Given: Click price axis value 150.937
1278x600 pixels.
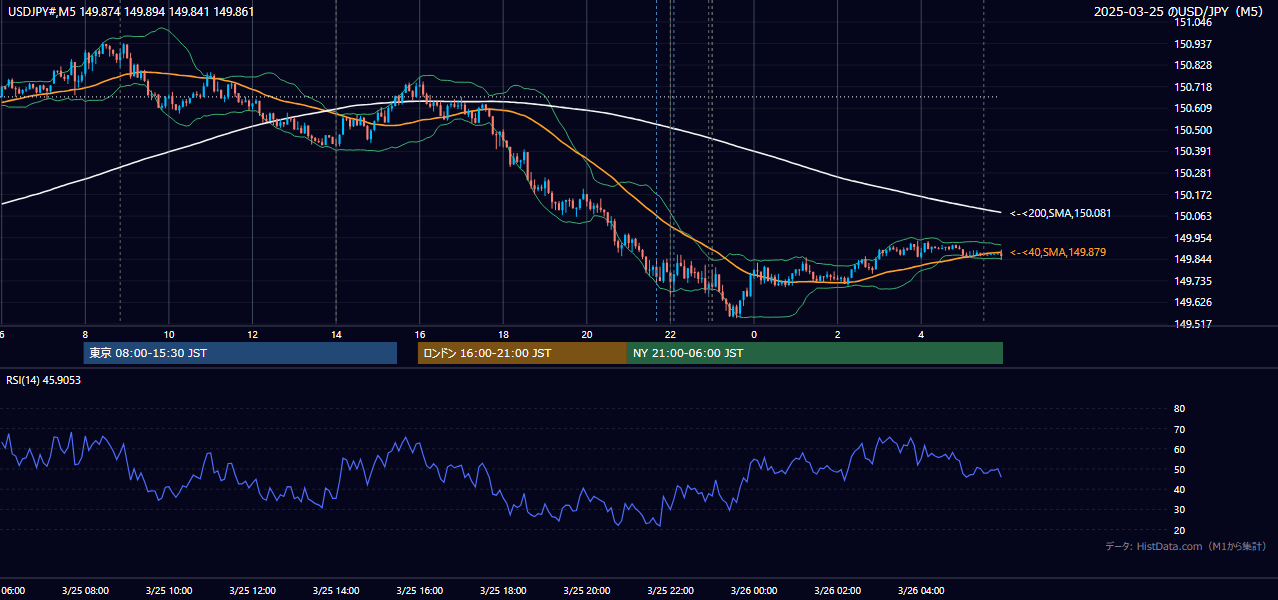Looking at the screenshot, I should (x=1193, y=44).
